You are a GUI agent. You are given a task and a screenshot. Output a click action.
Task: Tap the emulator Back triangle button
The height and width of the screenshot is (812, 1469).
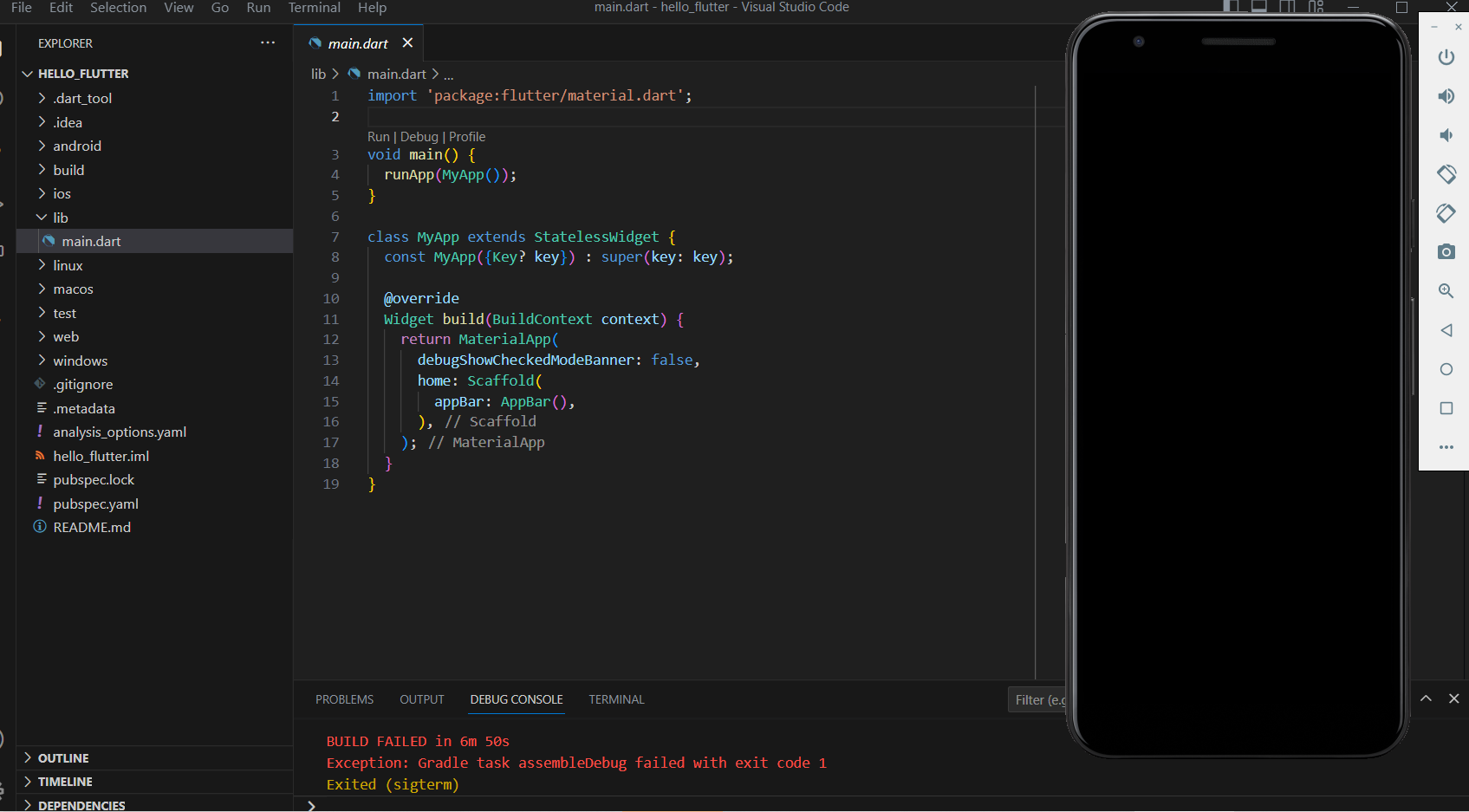point(1446,330)
